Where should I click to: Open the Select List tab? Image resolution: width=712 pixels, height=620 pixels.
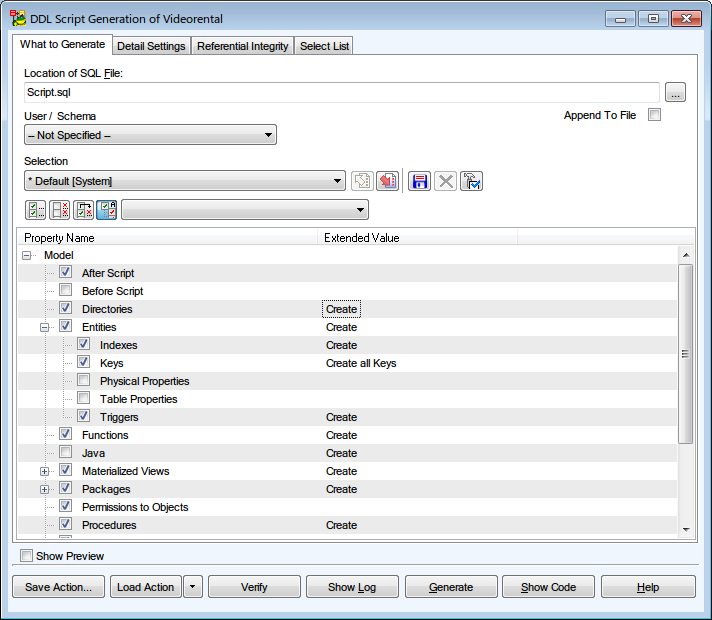click(x=324, y=46)
